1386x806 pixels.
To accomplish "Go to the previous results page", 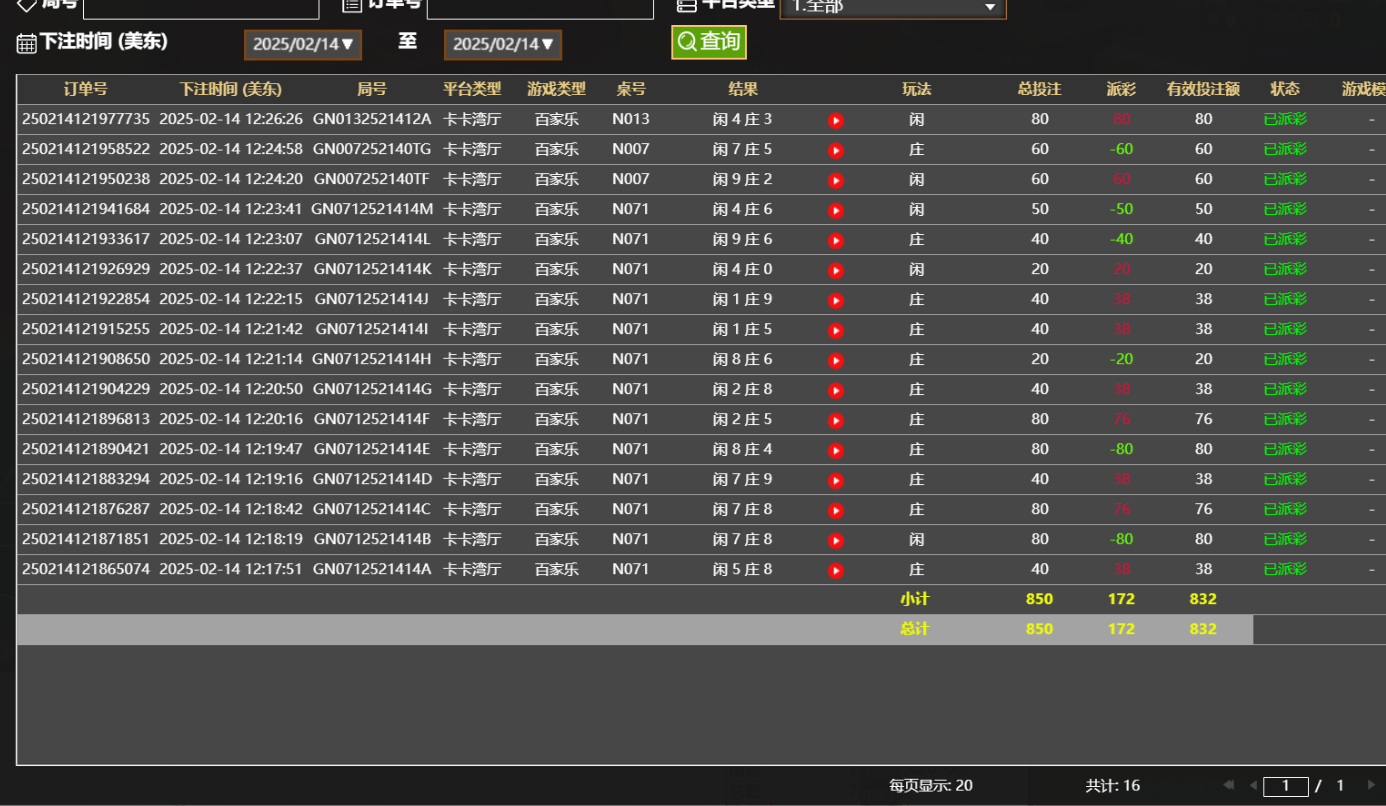I will point(1252,785).
